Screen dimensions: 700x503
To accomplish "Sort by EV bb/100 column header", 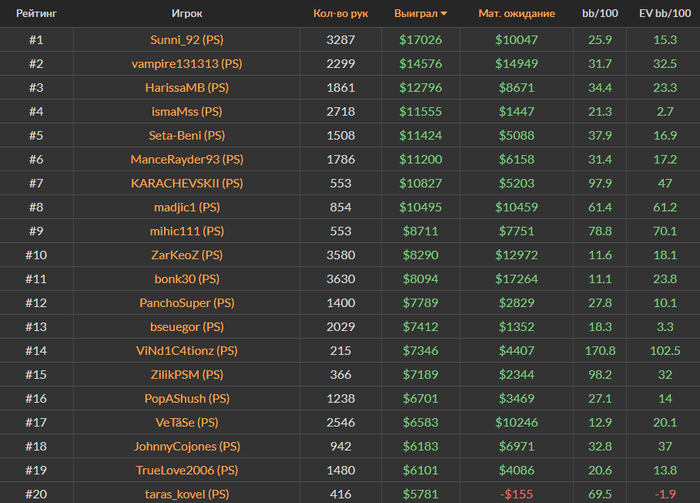I will point(665,13).
